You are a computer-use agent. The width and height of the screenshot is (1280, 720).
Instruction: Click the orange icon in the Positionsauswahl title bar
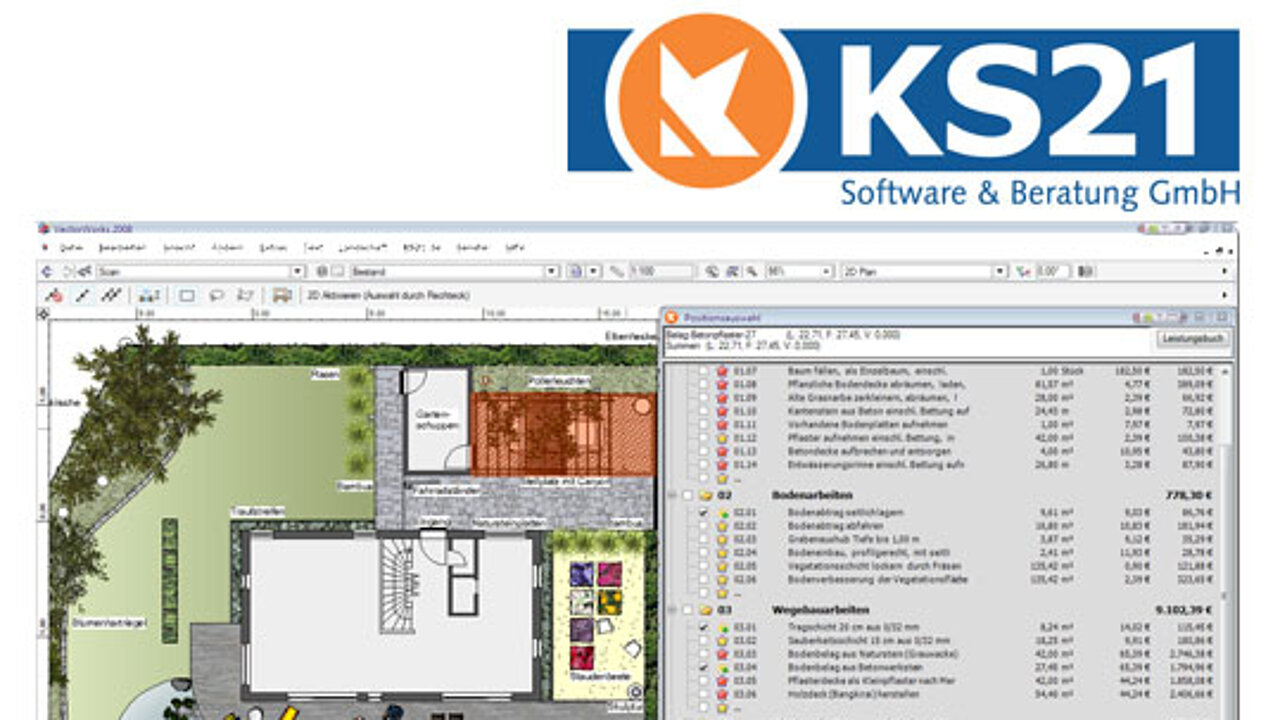[672, 317]
